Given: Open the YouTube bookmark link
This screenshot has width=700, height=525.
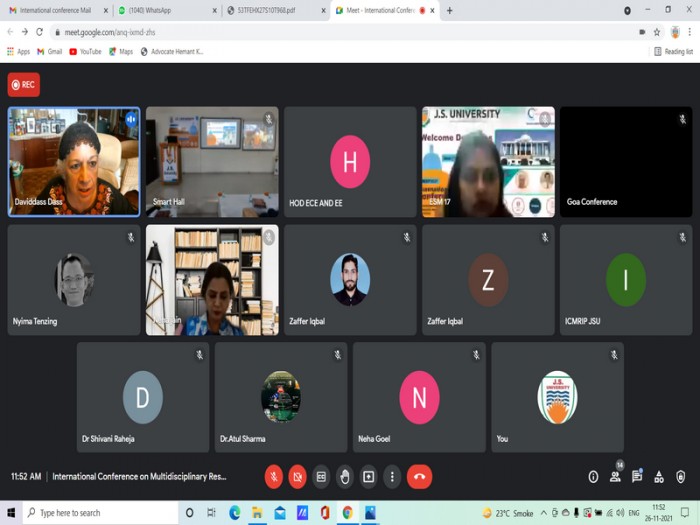Looking at the screenshot, I should point(85,52).
